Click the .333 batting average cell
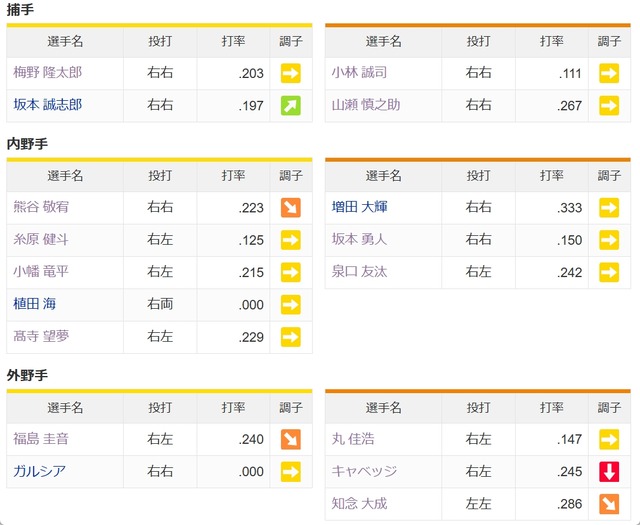The image size is (640, 525). pos(552,208)
